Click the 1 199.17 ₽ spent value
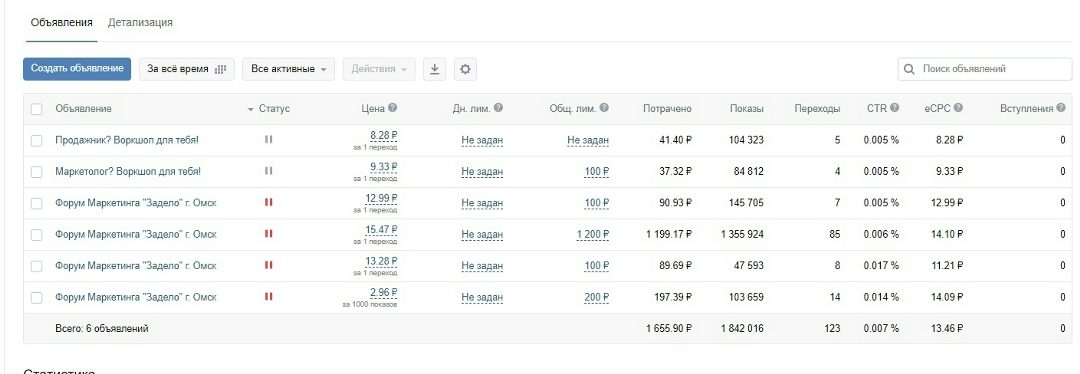This screenshot has width=1080, height=374. (x=669, y=235)
